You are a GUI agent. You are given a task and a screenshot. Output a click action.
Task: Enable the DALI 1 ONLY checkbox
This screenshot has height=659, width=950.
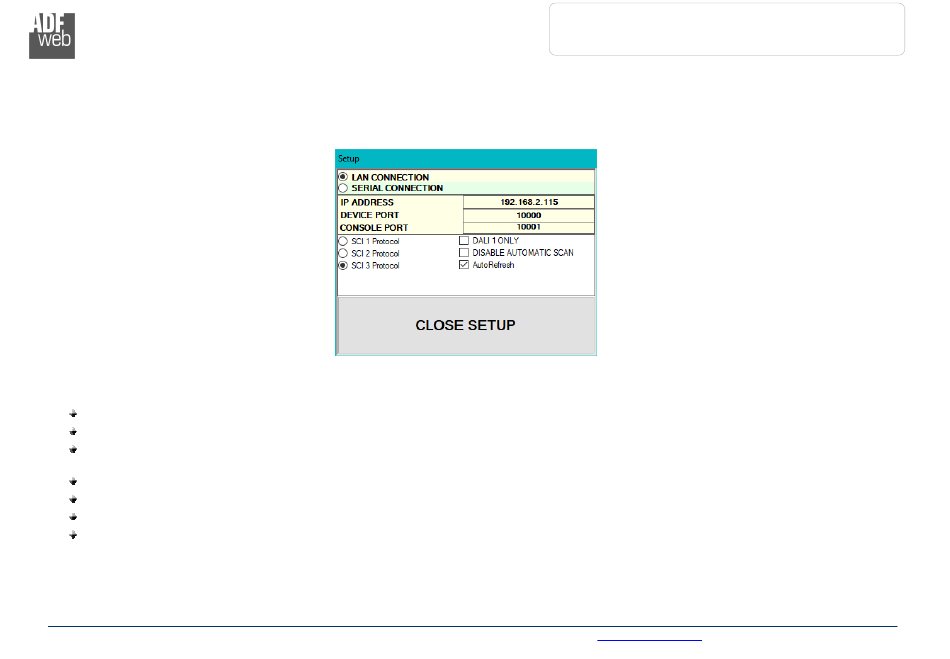coord(464,240)
